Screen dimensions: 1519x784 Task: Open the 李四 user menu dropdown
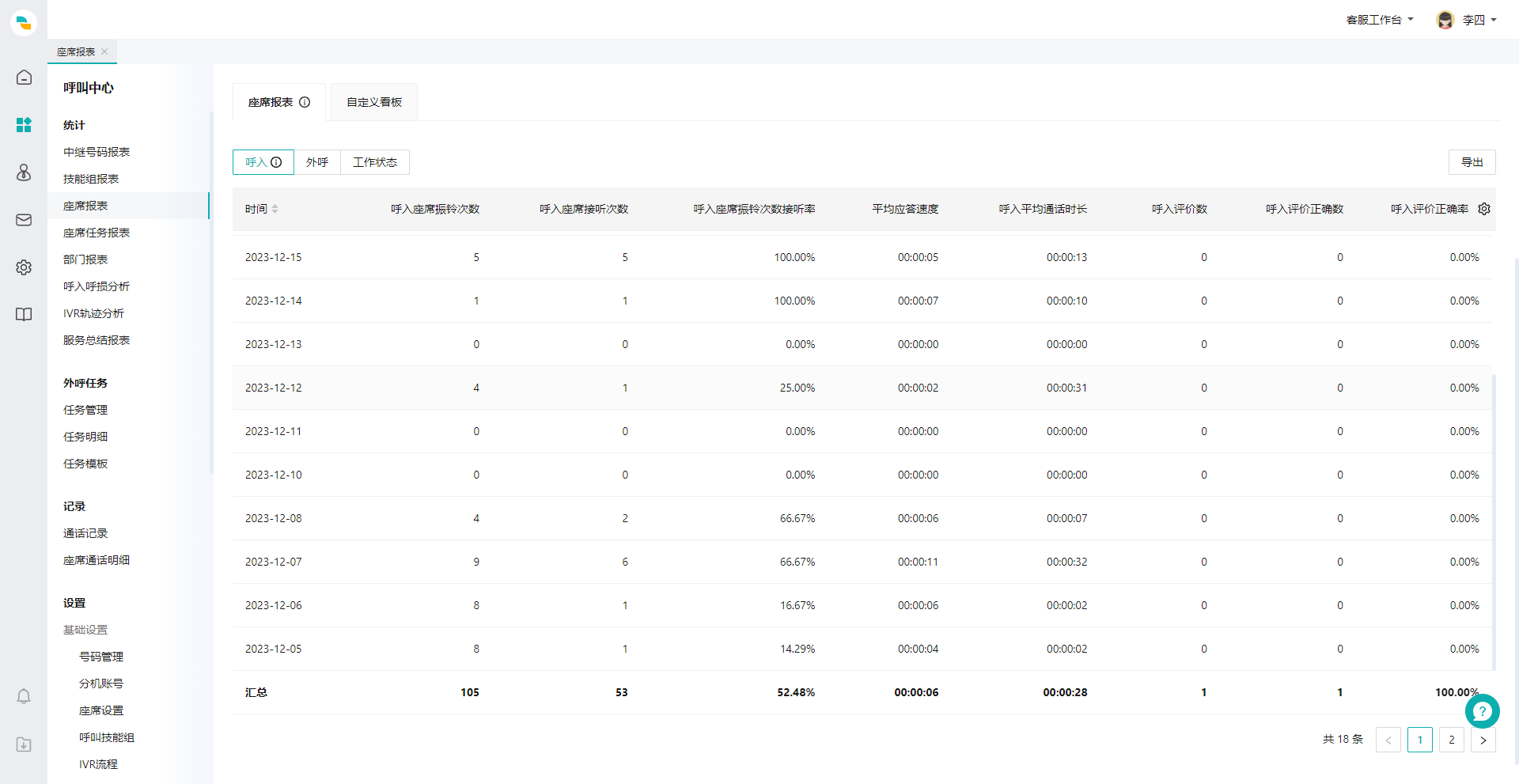1479,20
